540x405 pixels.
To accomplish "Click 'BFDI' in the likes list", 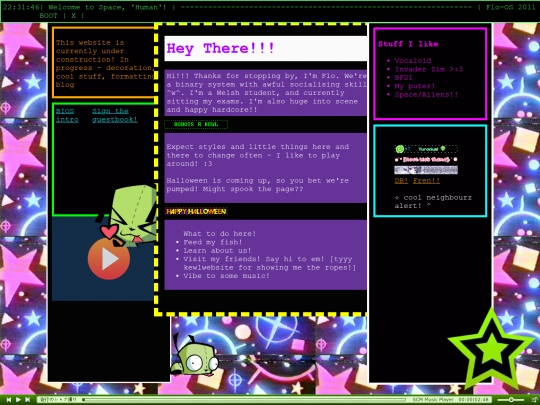I will [x=403, y=78].
